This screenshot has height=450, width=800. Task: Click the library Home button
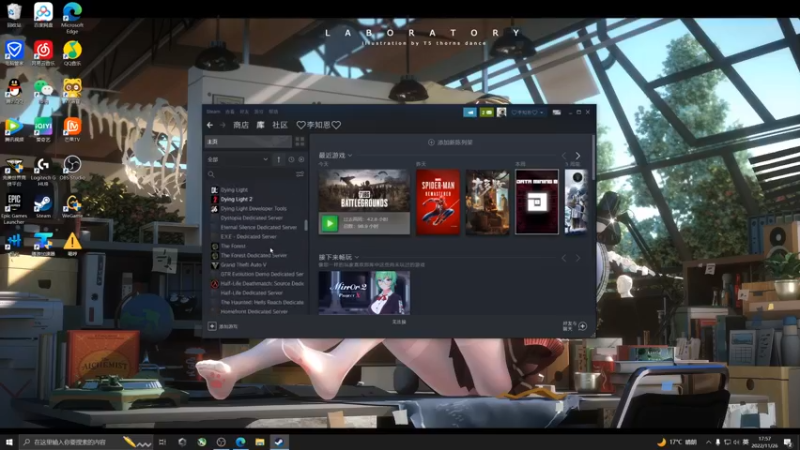tap(248, 141)
